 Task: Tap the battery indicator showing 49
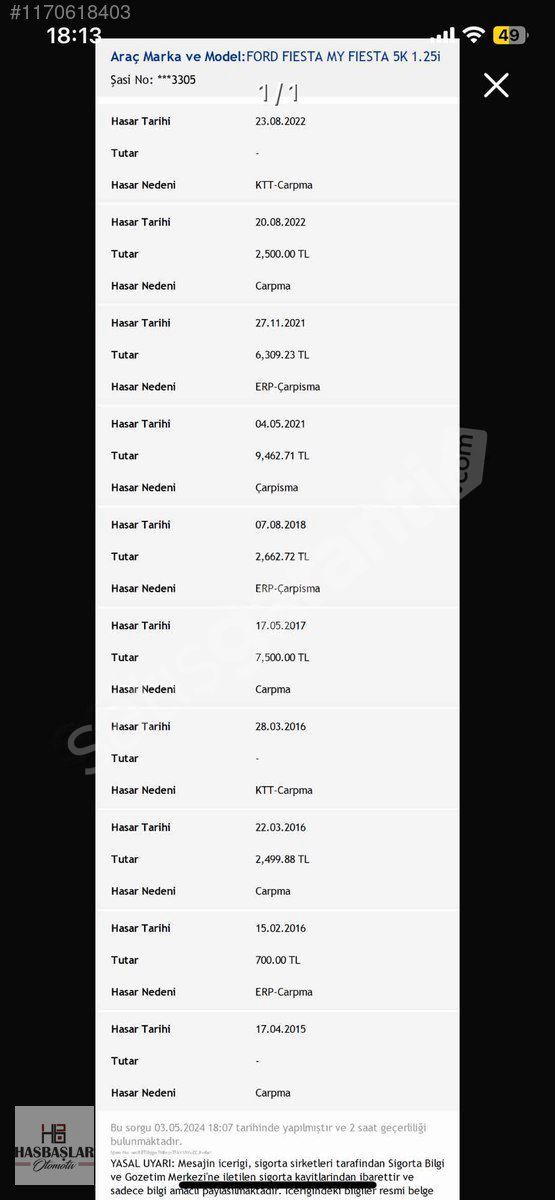509,35
